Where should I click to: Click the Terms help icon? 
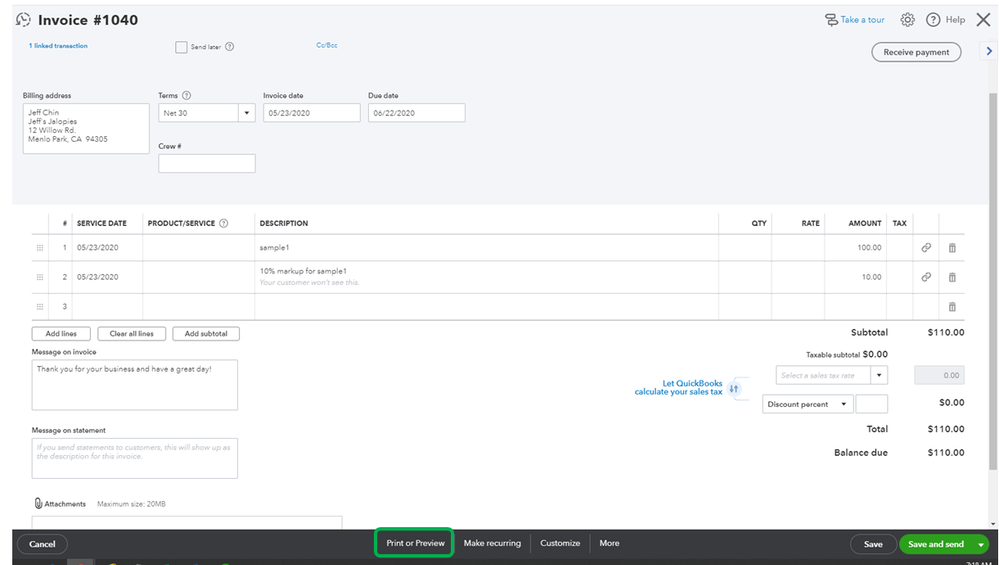coord(186,96)
